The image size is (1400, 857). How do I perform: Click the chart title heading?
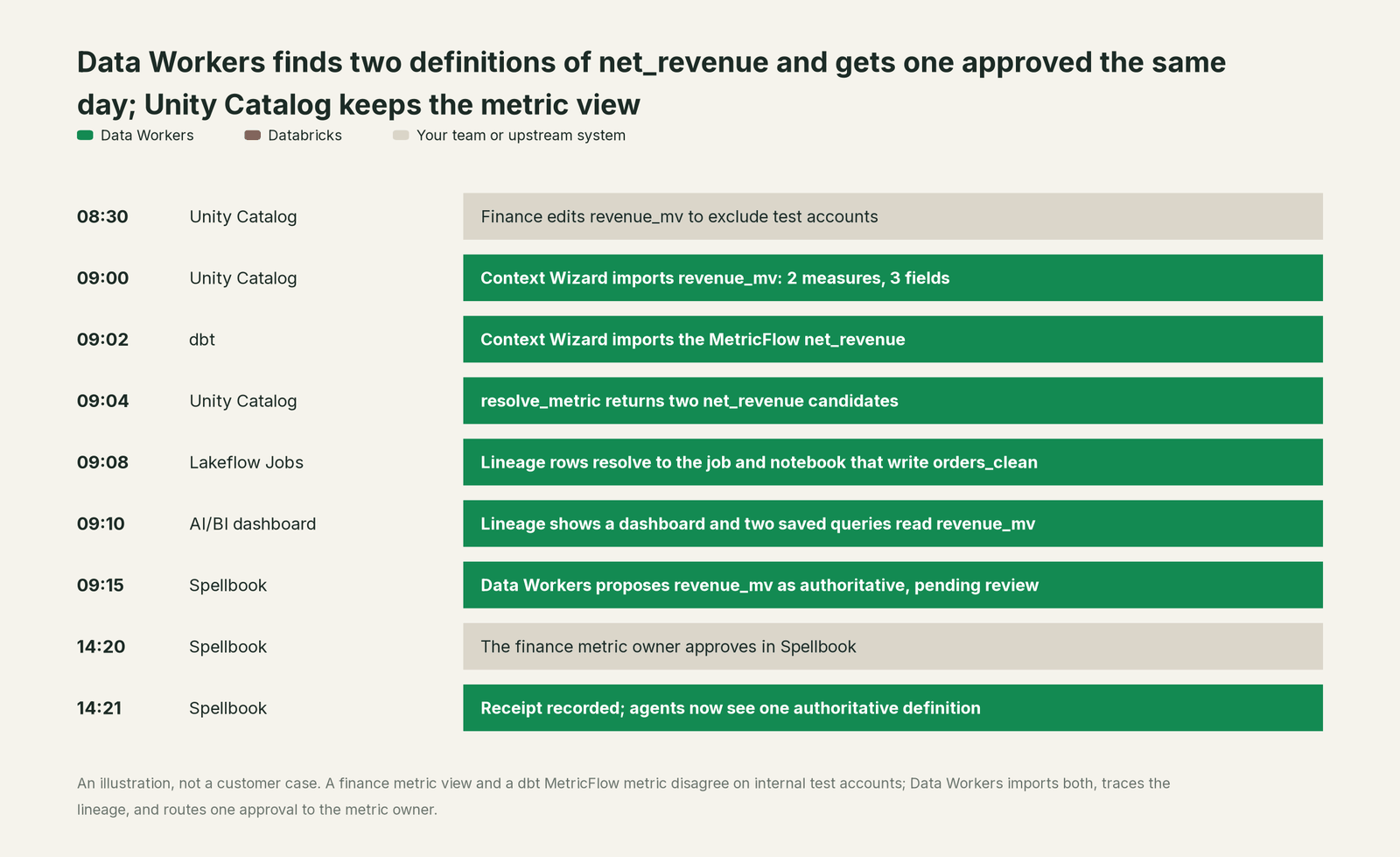[651, 83]
